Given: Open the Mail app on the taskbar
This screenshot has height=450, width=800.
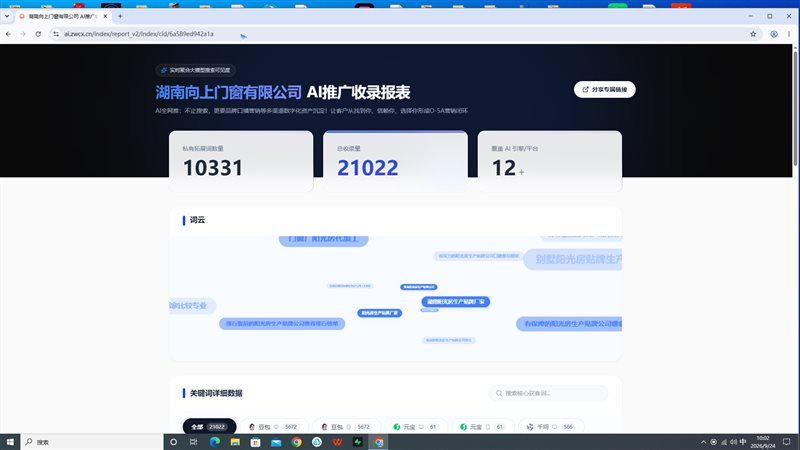Looking at the screenshot, I should tap(276, 442).
